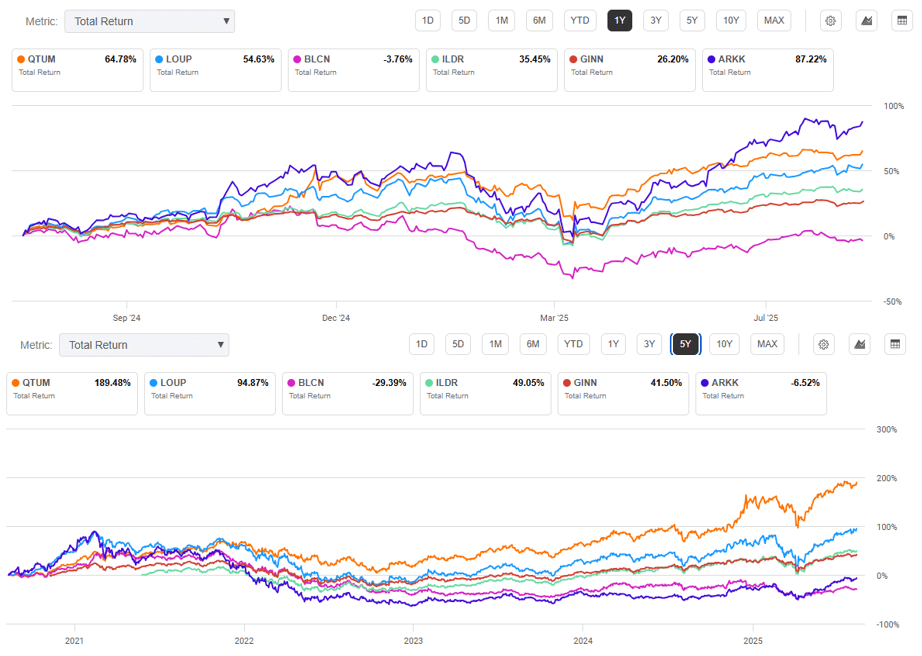922x656 pixels.
Task: Choose 6M period on bottom chart
Action: point(533,344)
